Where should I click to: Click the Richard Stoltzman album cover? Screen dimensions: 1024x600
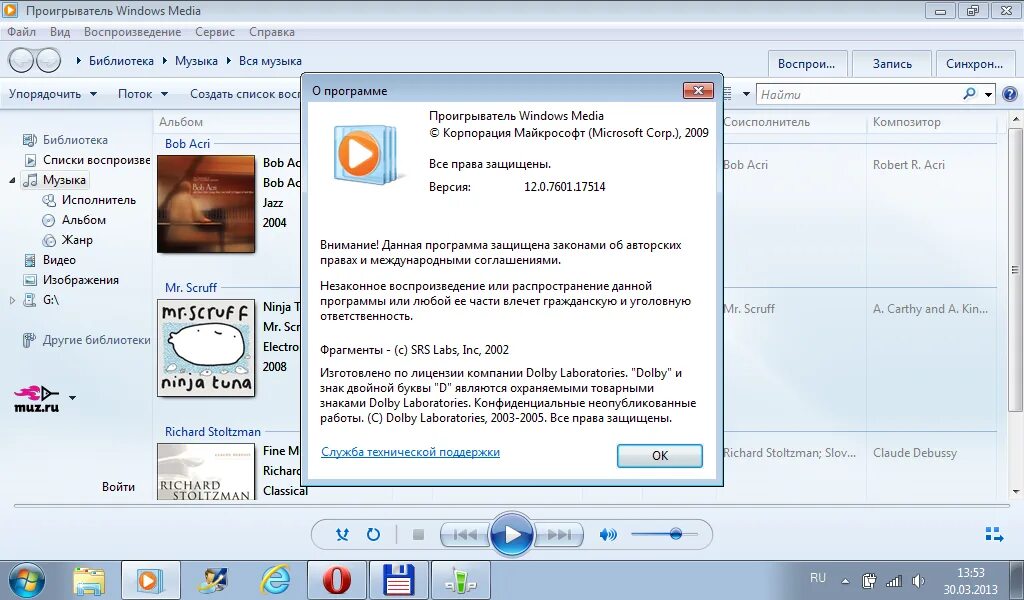(x=206, y=472)
